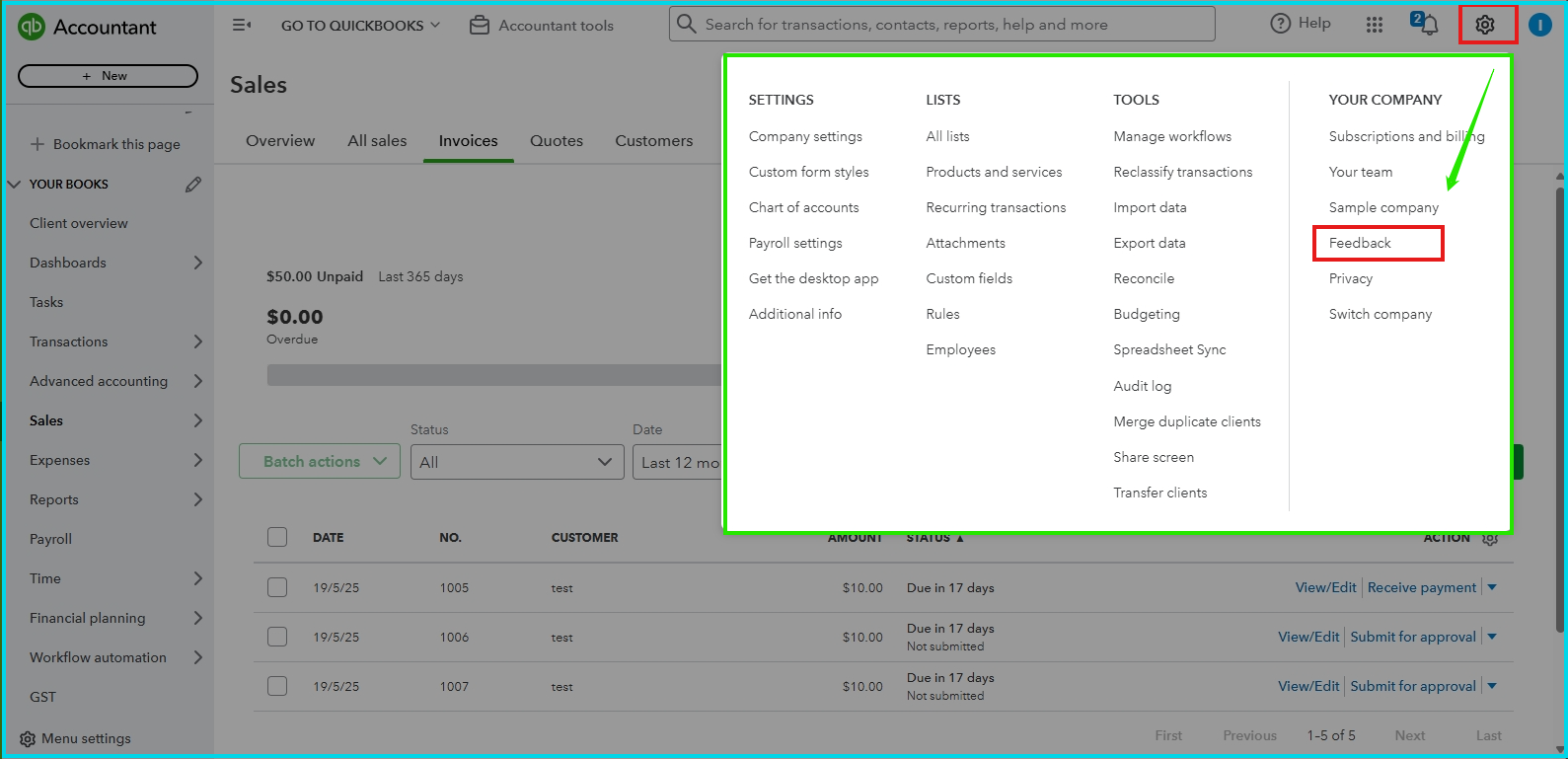Open Reconcile from Tools menu
The width and height of the screenshot is (1568, 759).
(1144, 278)
